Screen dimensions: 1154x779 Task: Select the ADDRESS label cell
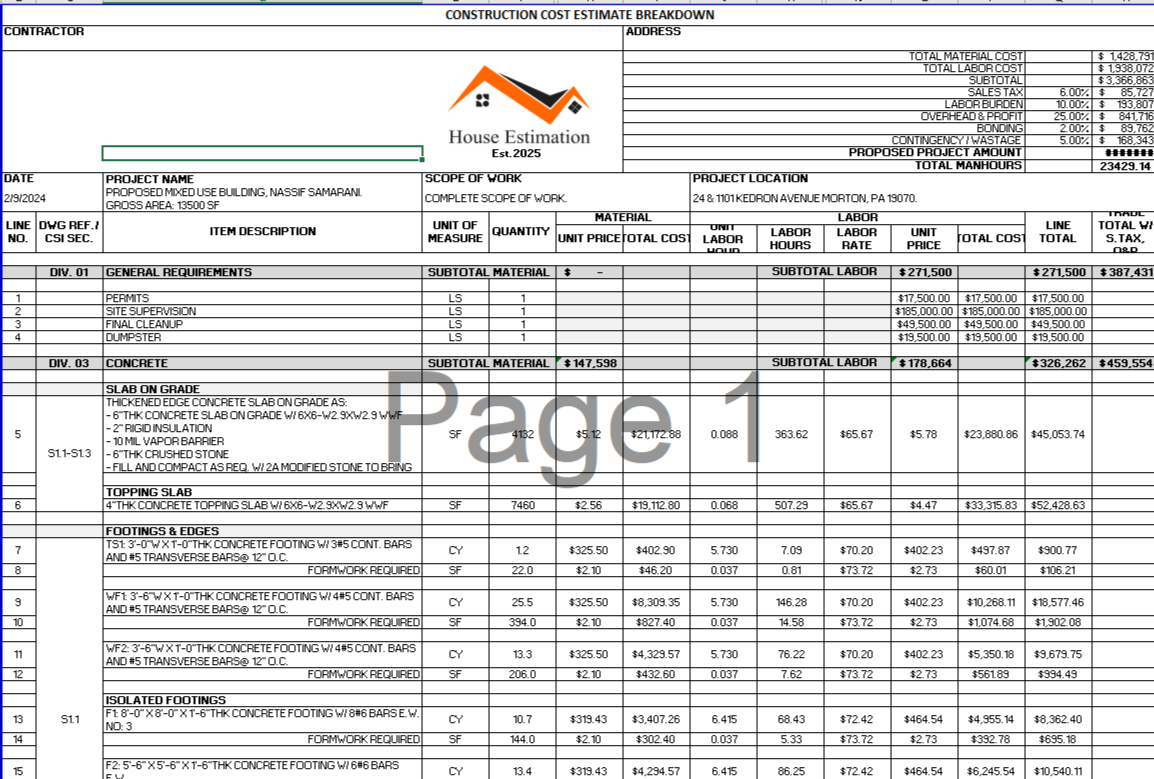click(x=653, y=32)
